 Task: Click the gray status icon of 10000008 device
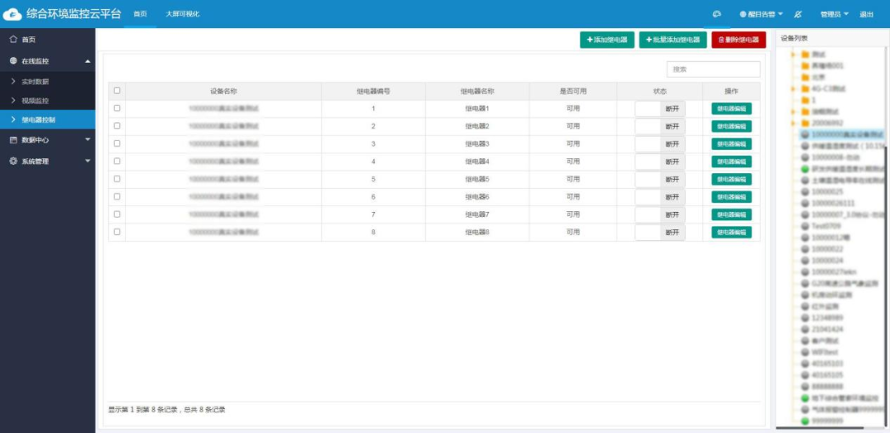tap(804, 157)
